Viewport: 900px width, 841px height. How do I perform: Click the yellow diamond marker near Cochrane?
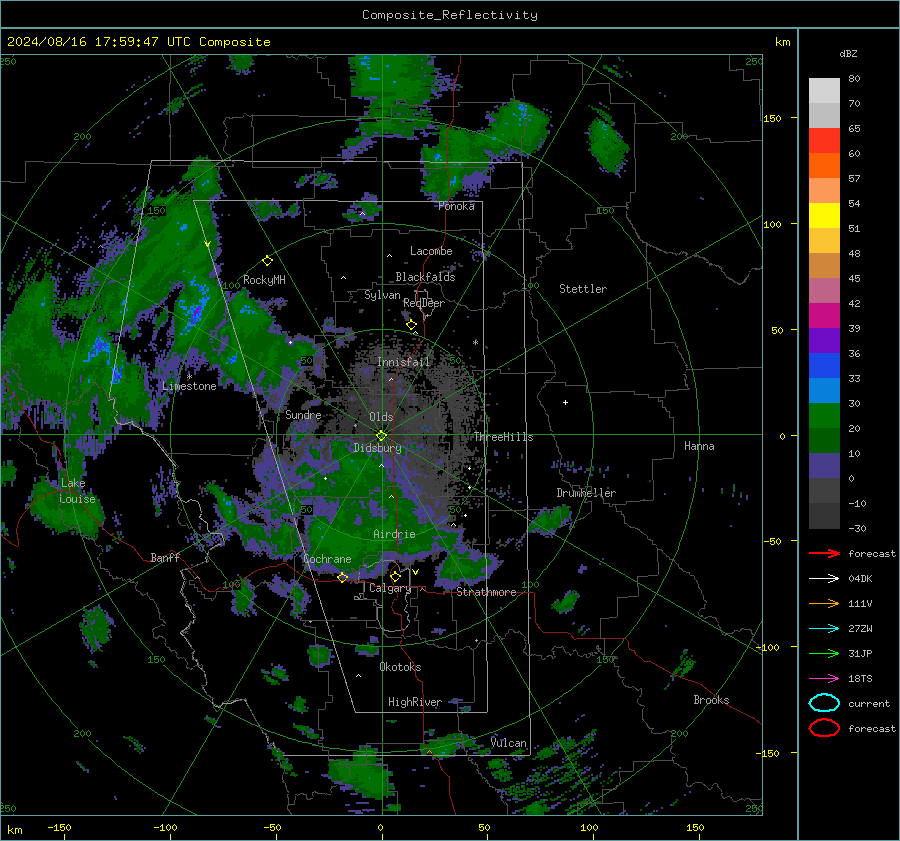pos(342,577)
